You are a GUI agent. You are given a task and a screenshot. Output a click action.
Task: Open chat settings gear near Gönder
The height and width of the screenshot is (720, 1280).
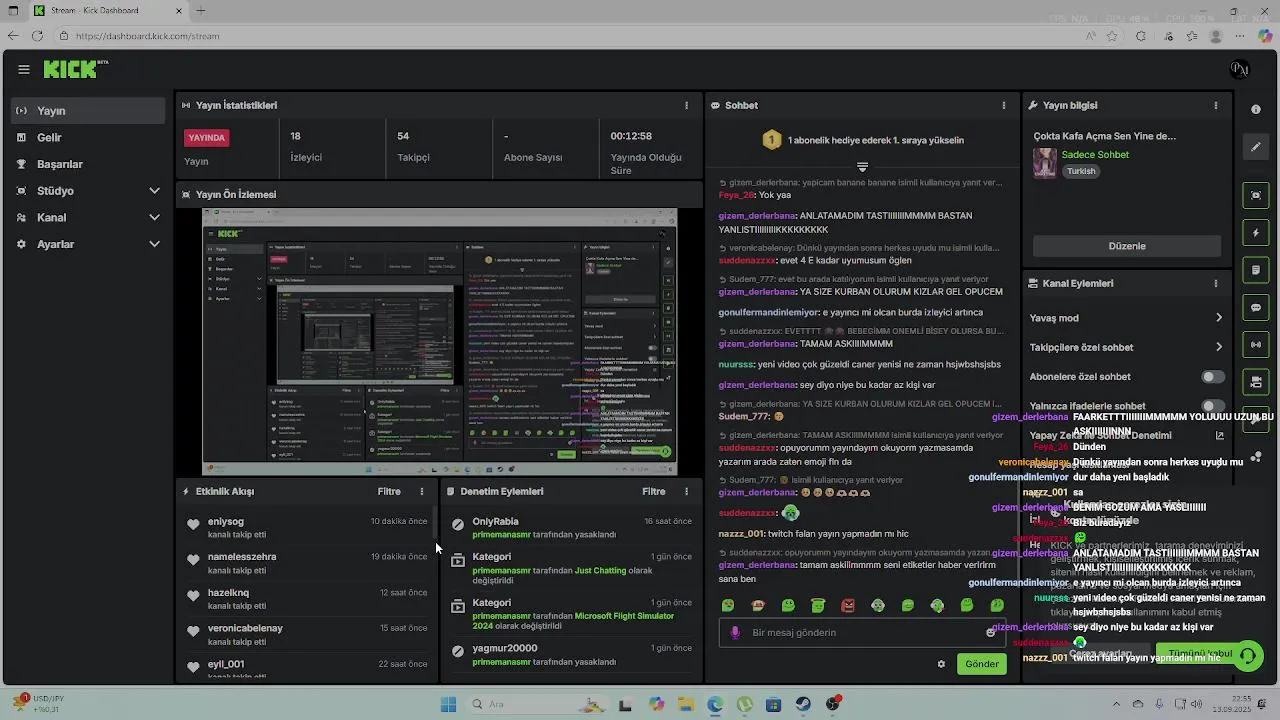pyautogui.click(x=941, y=664)
